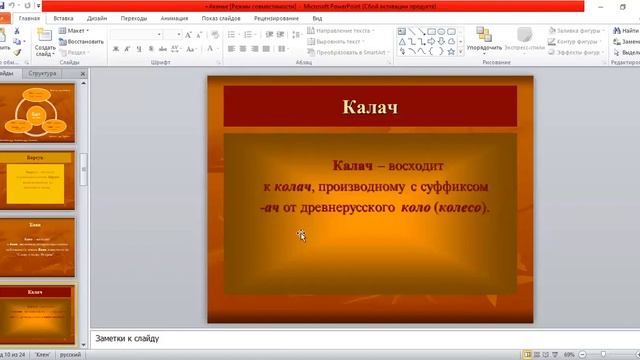Toggle Strikethrough formatting
640x360 pixels.
(x=162, y=49)
